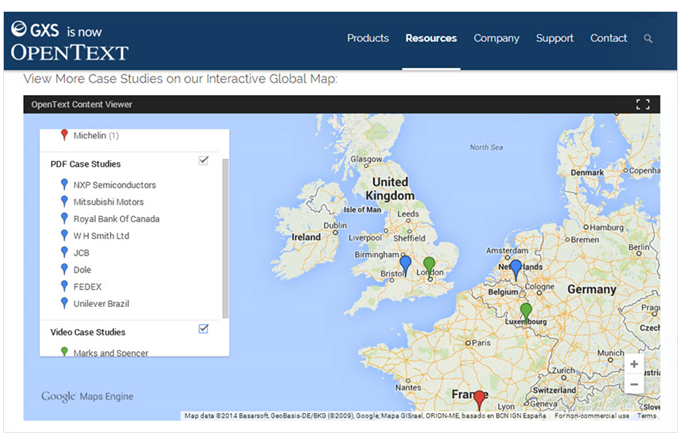Open the map Terms link

(647, 416)
